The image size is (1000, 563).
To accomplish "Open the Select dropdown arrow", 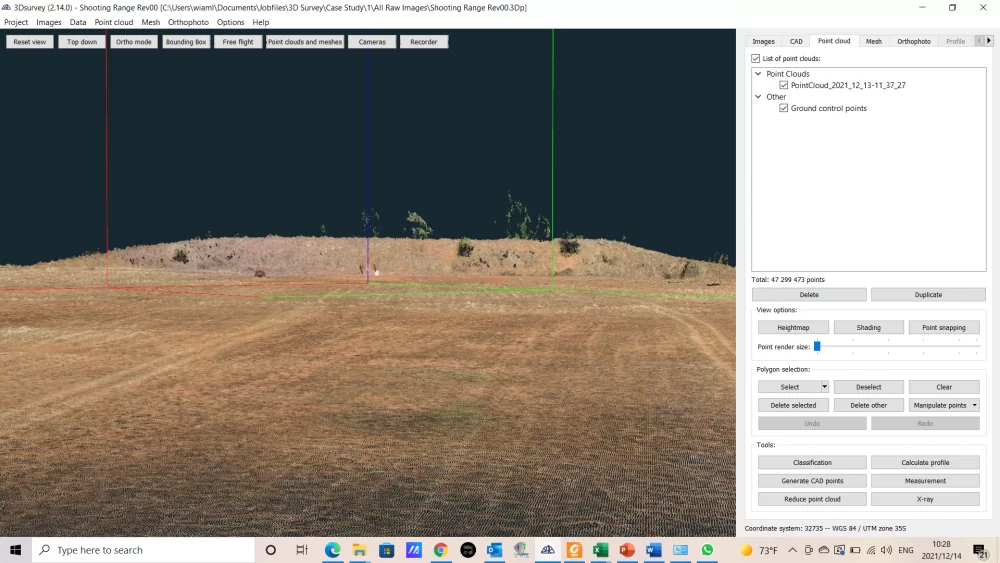I will tap(825, 387).
